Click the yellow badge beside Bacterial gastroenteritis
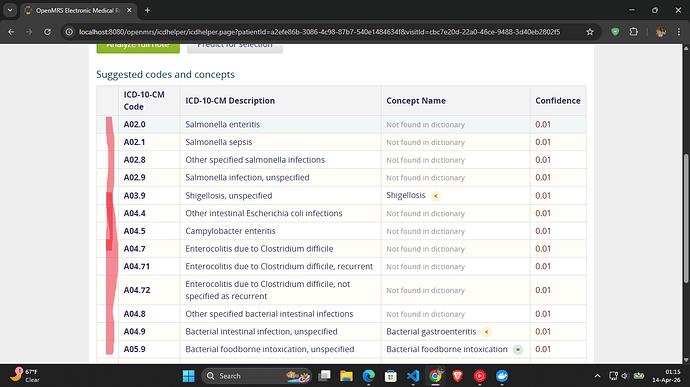690x387 pixels. point(486,332)
